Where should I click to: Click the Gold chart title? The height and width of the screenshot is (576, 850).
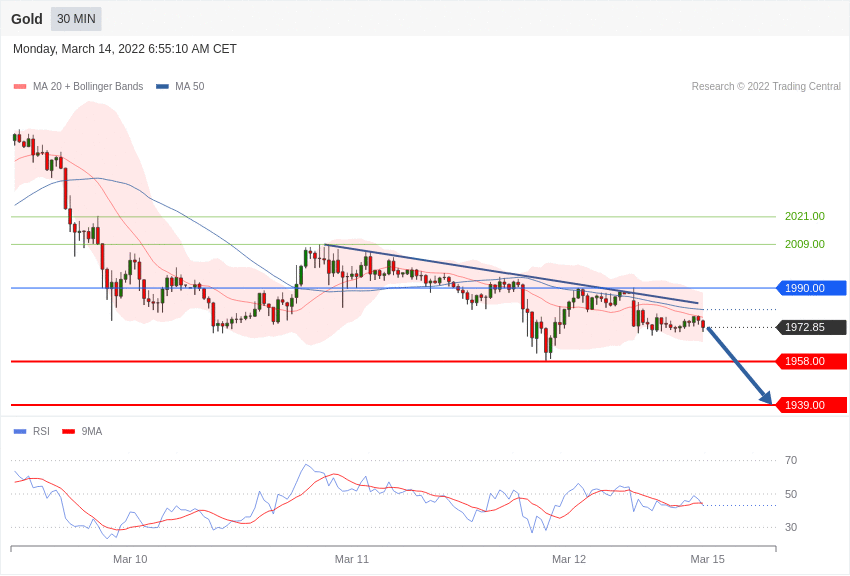27,19
